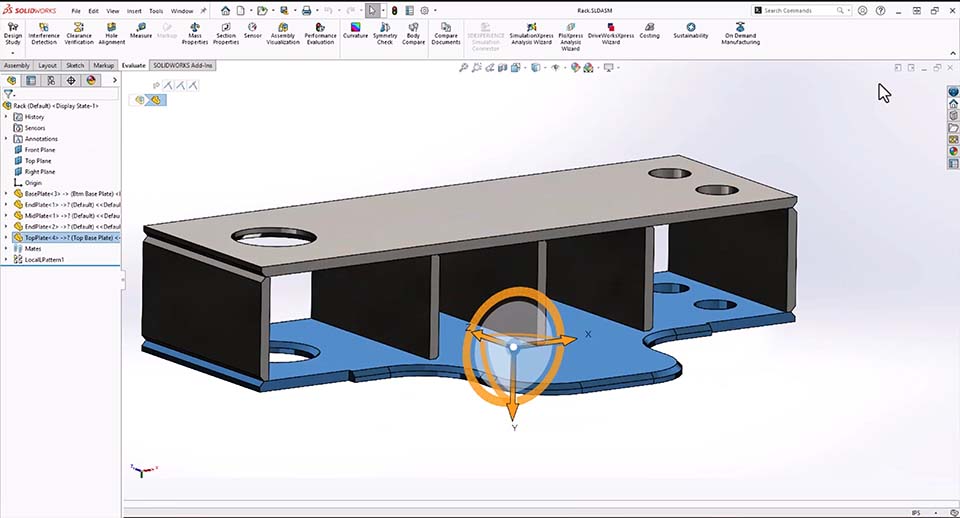Image resolution: width=960 pixels, height=518 pixels.
Task: Switch to the SOLIDWORKS Add-Ins tab
Action: point(182,65)
